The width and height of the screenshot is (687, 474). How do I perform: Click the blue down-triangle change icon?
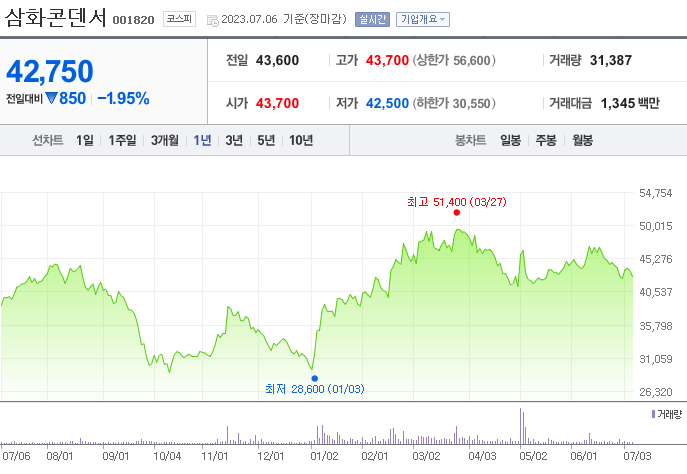51,98
